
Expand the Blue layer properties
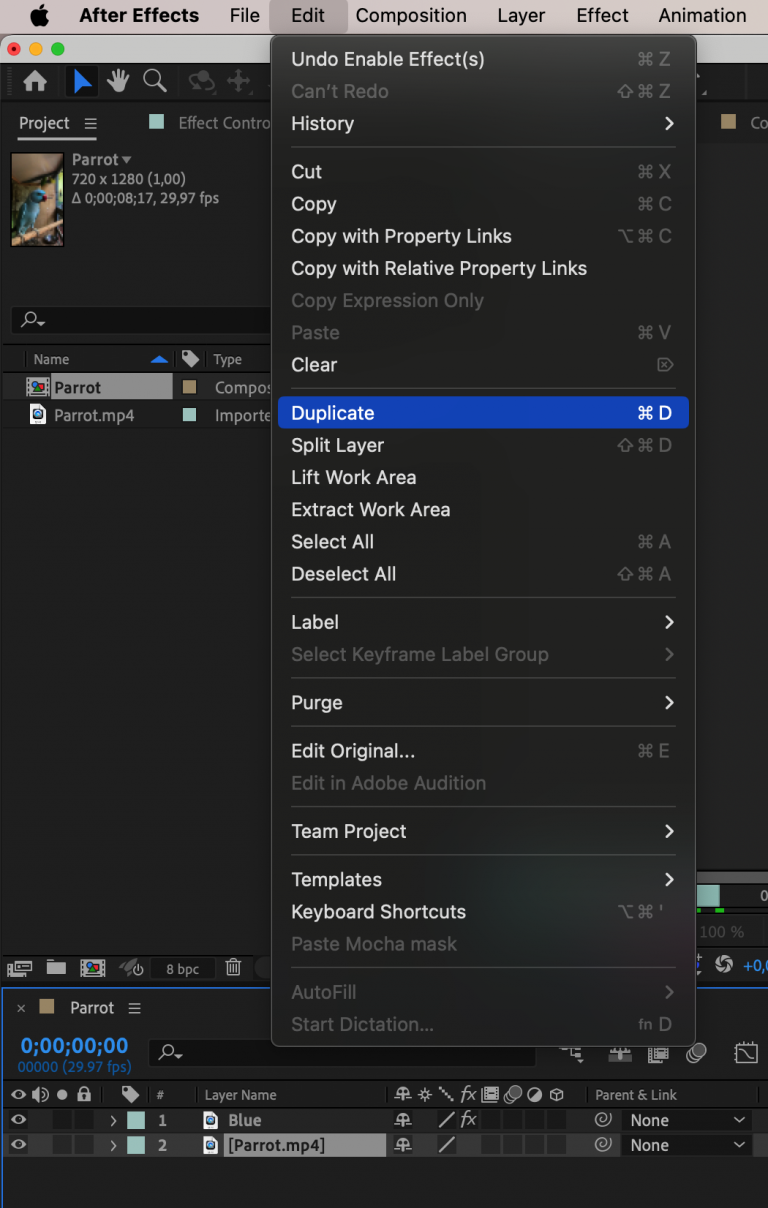[113, 1120]
